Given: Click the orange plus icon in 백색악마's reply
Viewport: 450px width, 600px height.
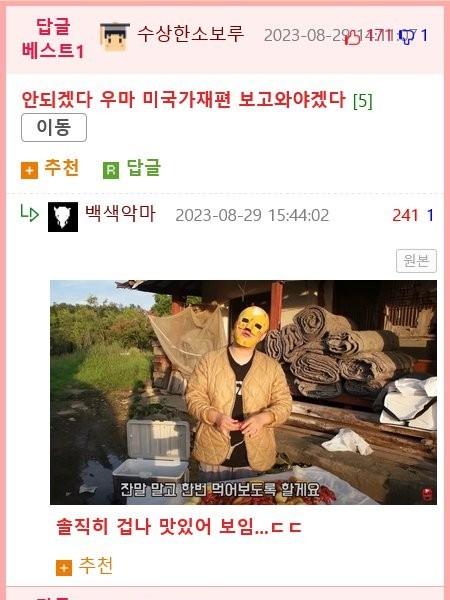Looking at the screenshot, I should click(x=64, y=568).
